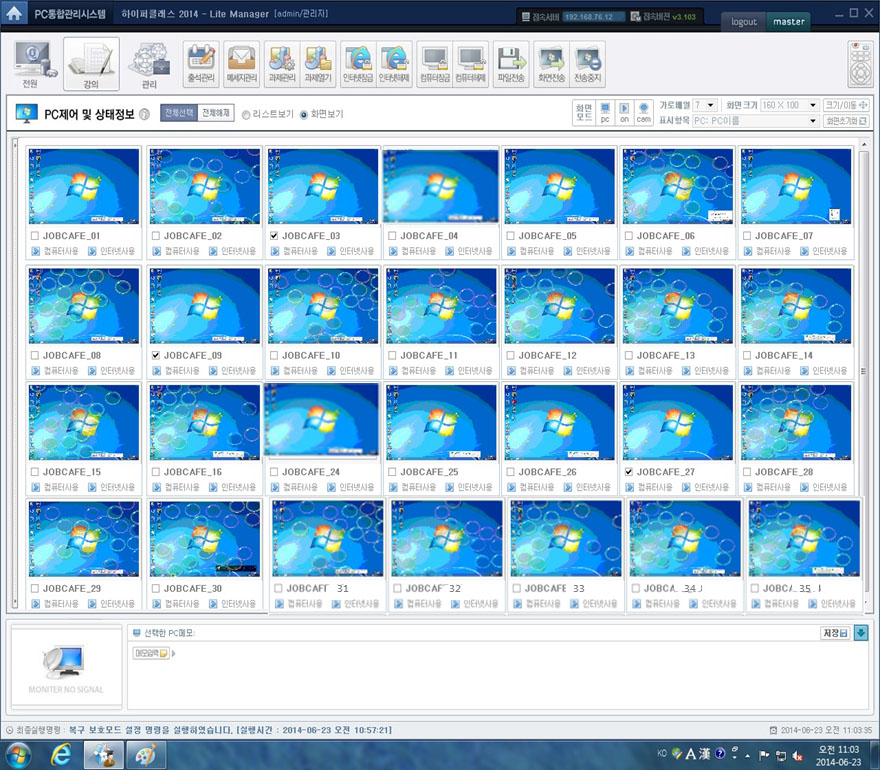Click 컴퓨터잠금 to lock computers
Viewport: 880px width, 770px height.
pos(434,63)
